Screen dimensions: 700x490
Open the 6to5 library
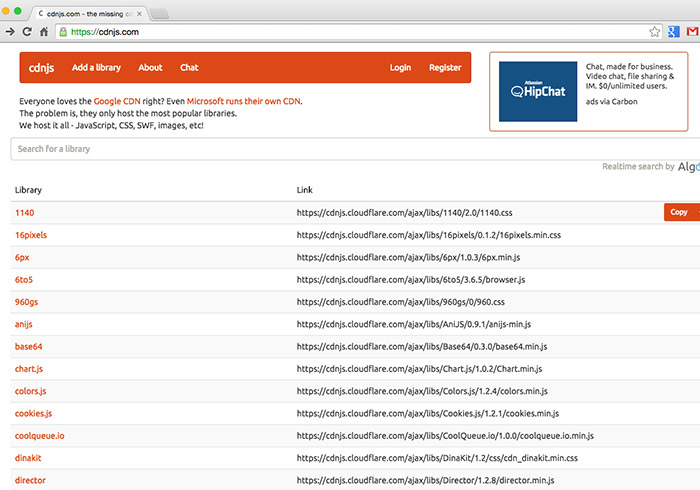[x=24, y=280]
